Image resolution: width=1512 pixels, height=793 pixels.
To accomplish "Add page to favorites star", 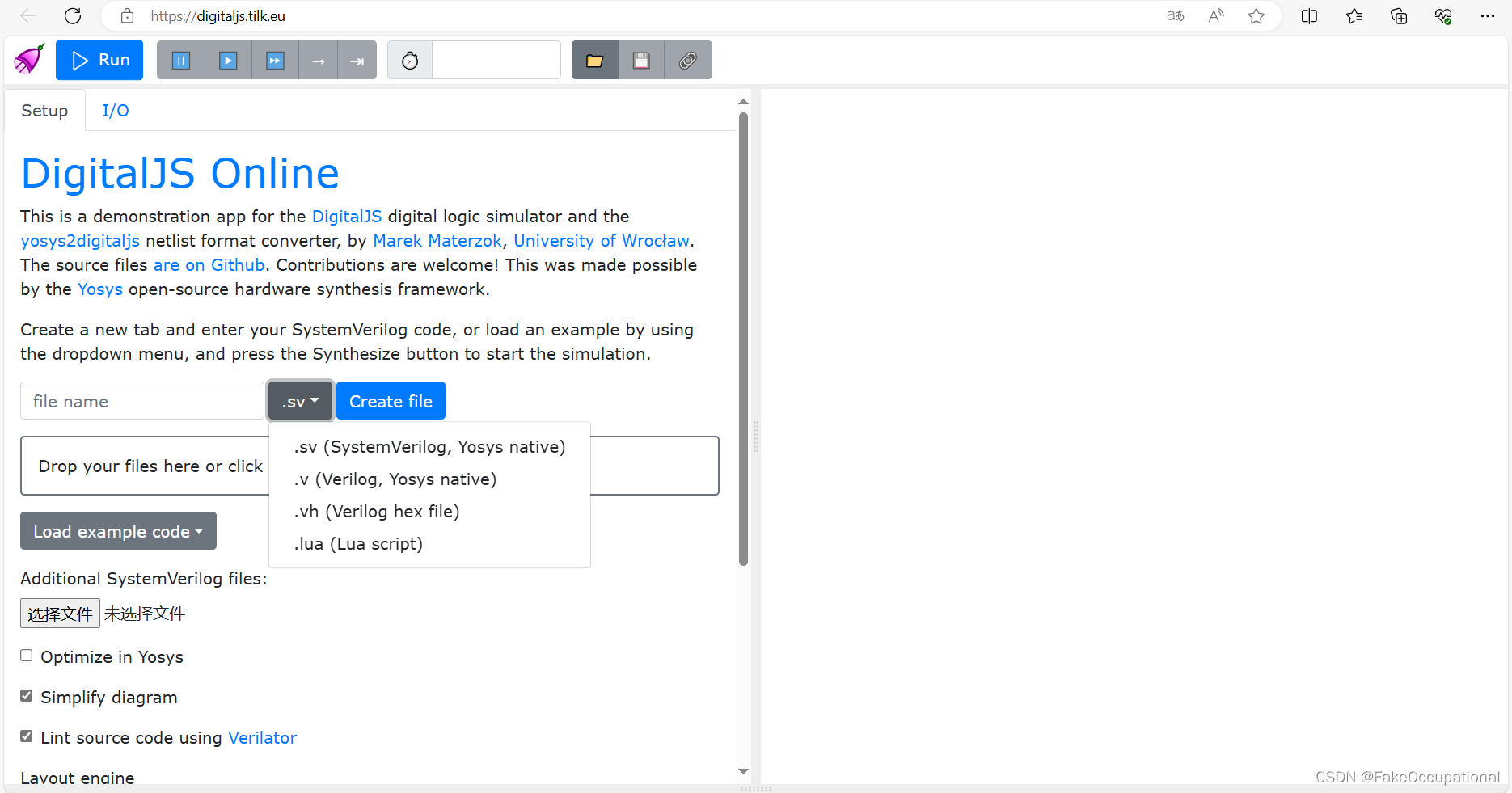I will 1256,15.
